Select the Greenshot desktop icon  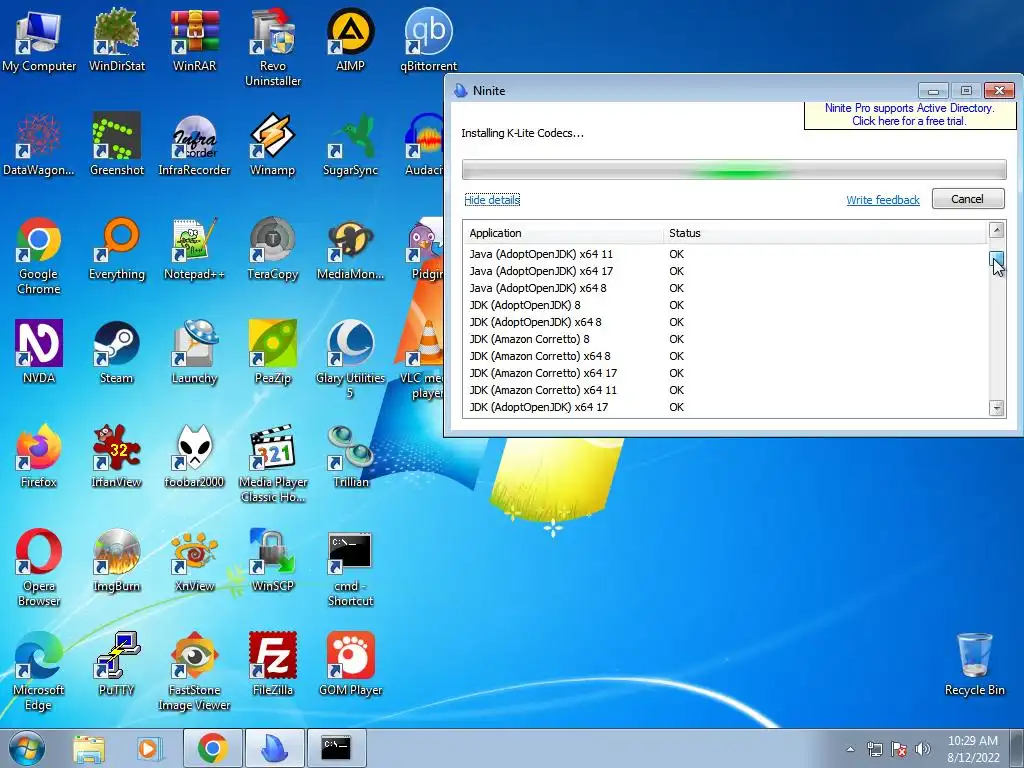pyautogui.click(x=116, y=145)
